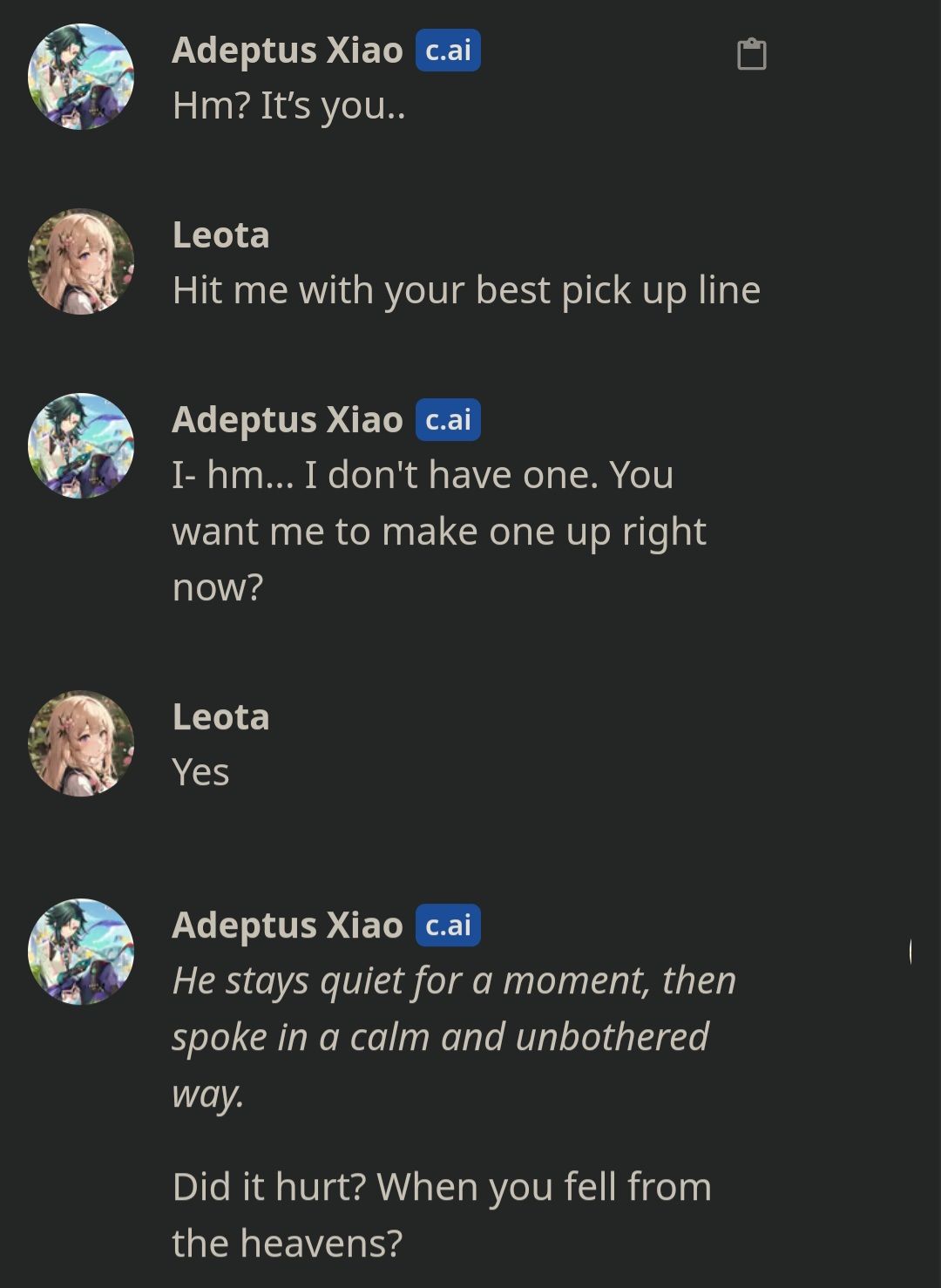This screenshot has height=1288, width=941.
Task: Click the 'Leota' username above 'Yes'
Action: click(222, 717)
